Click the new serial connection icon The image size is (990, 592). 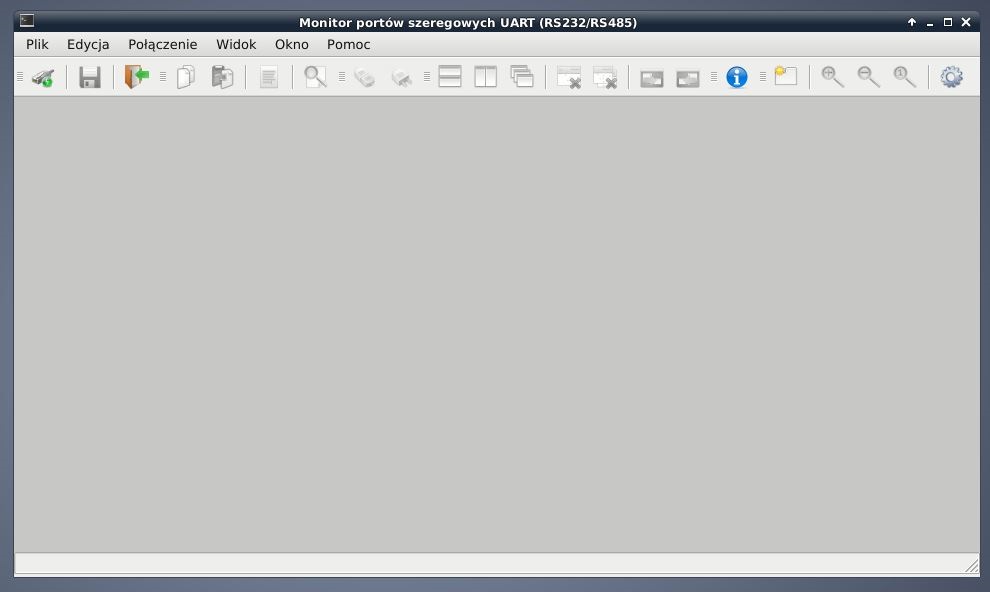tap(42, 77)
